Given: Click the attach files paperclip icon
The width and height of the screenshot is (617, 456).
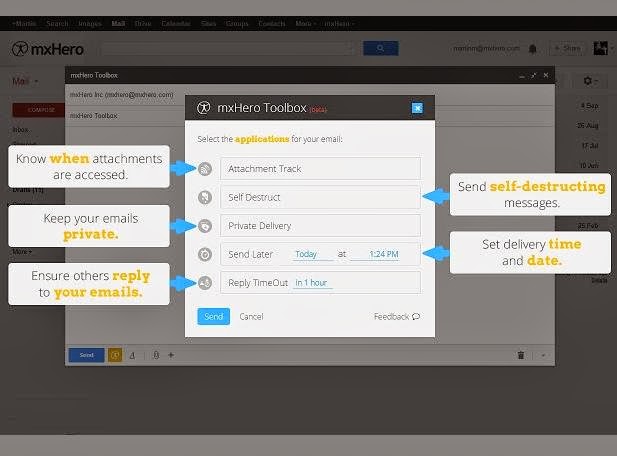Looking at the screenshot, I should [156, 355].
